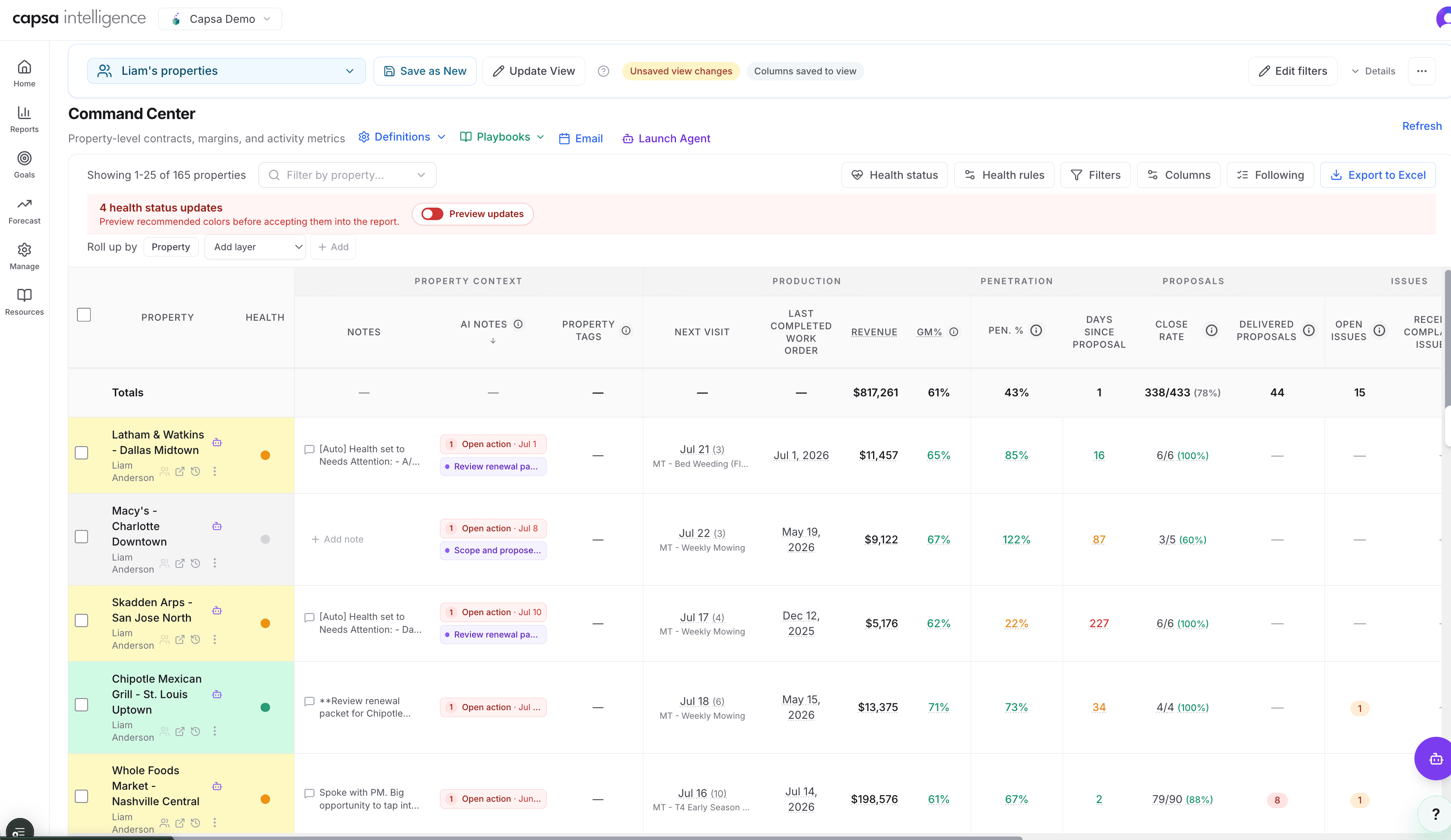Image resolution: width=1451 pixels, height=840 pixels.
Task: Open the three-dot more options menu in view bar
Action: coord(1421,71)
